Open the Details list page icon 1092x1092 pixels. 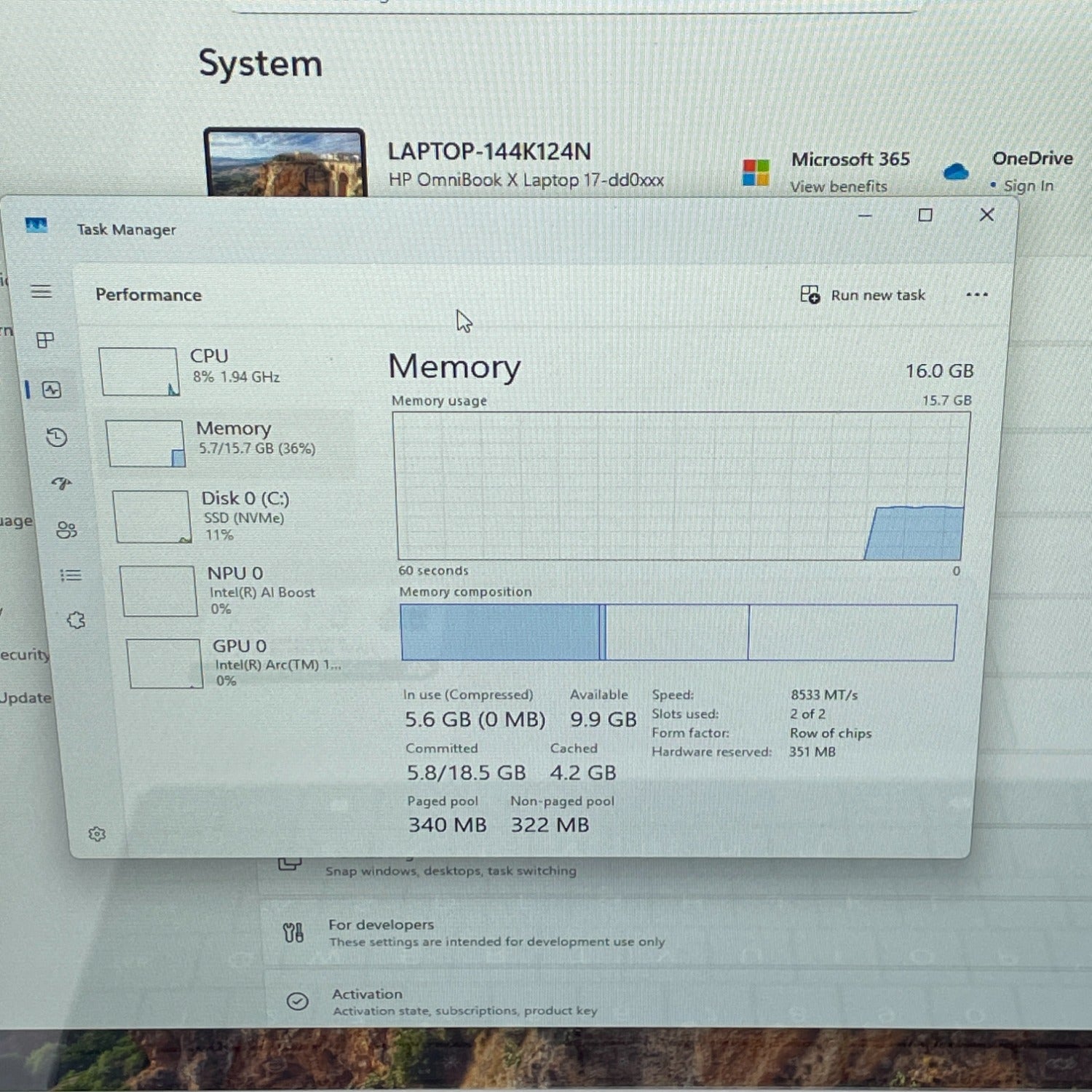tap(71, 576)
